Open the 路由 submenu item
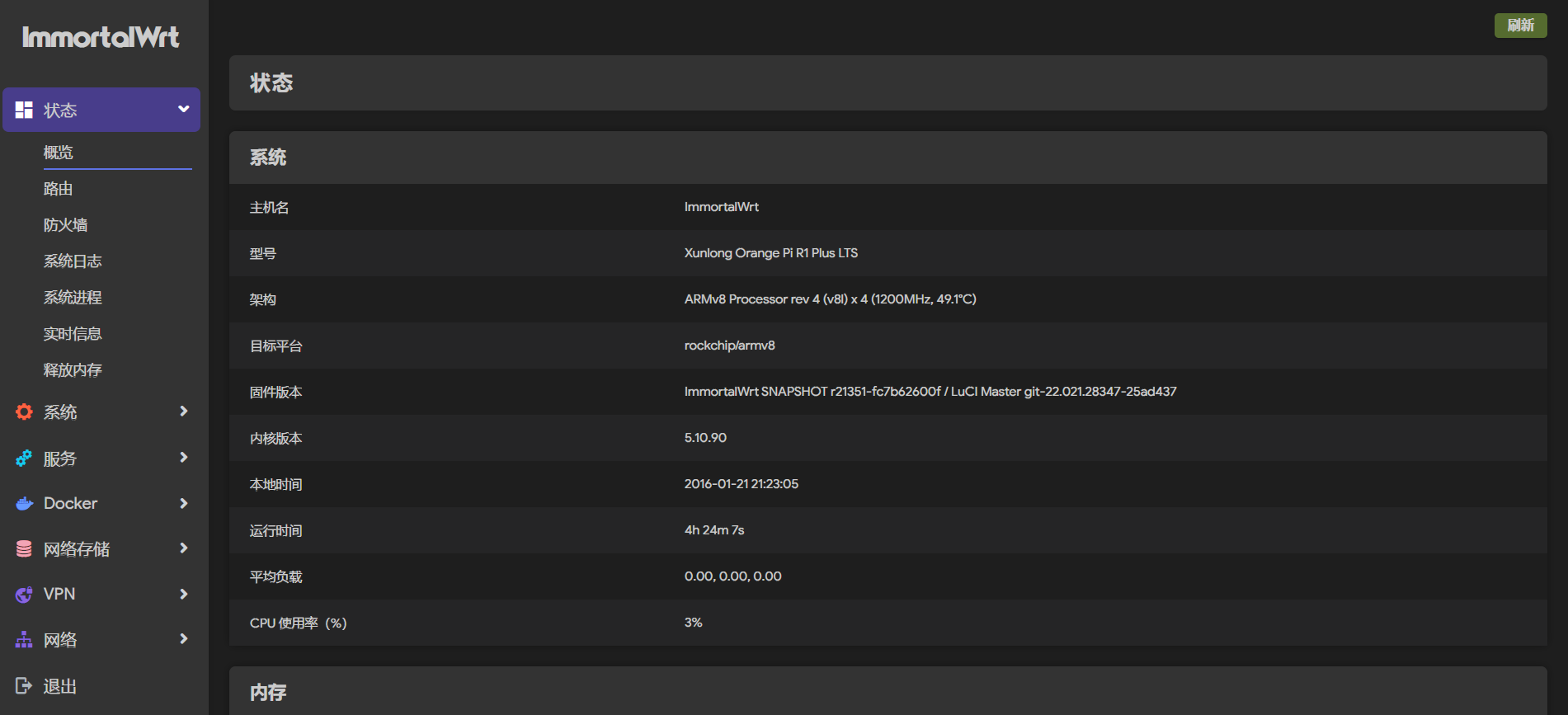1568x715 pixels. [x=59, y=189]
